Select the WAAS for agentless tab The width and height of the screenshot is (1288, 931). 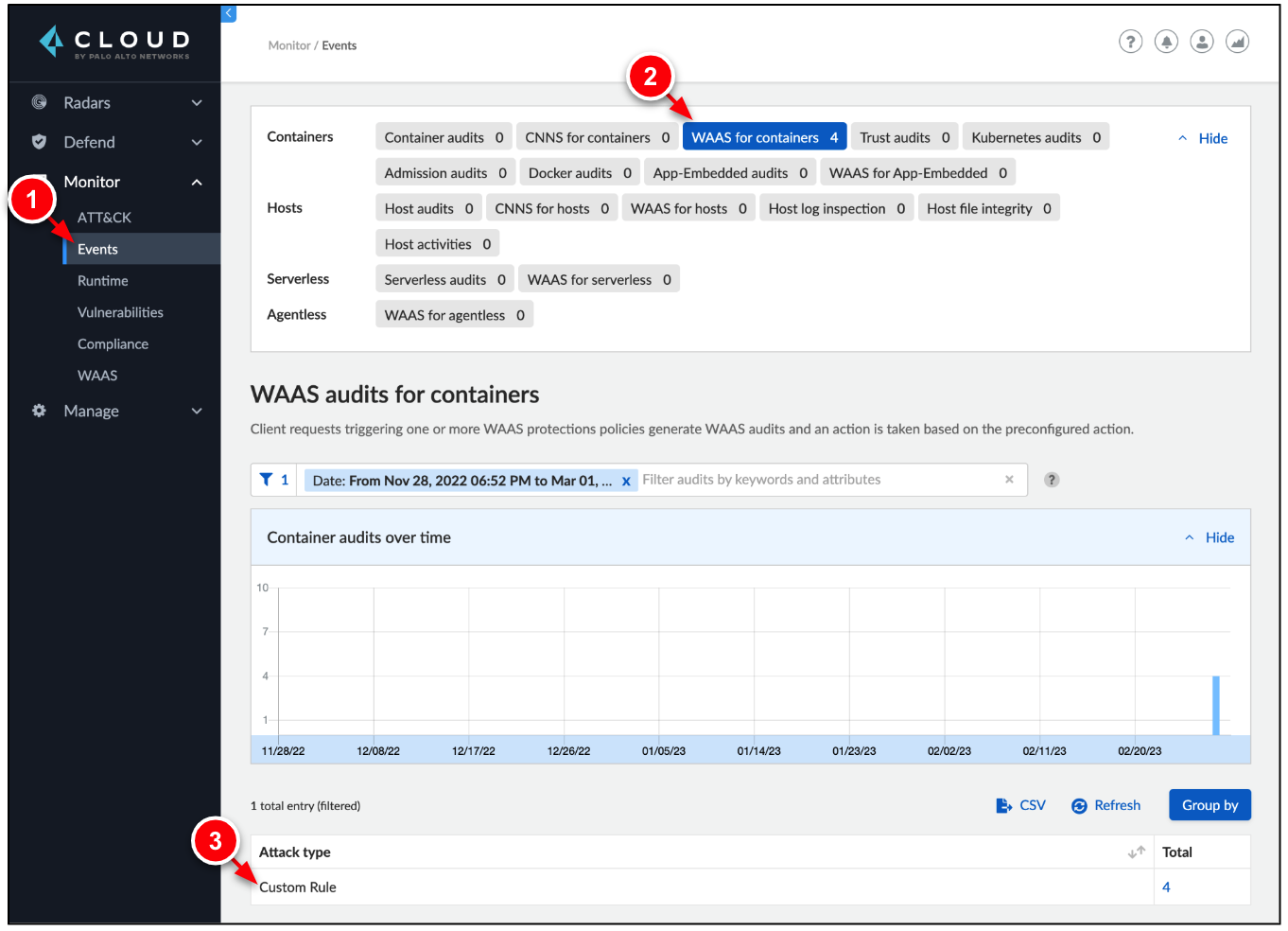pyautogui.click(x=455, y=315)
